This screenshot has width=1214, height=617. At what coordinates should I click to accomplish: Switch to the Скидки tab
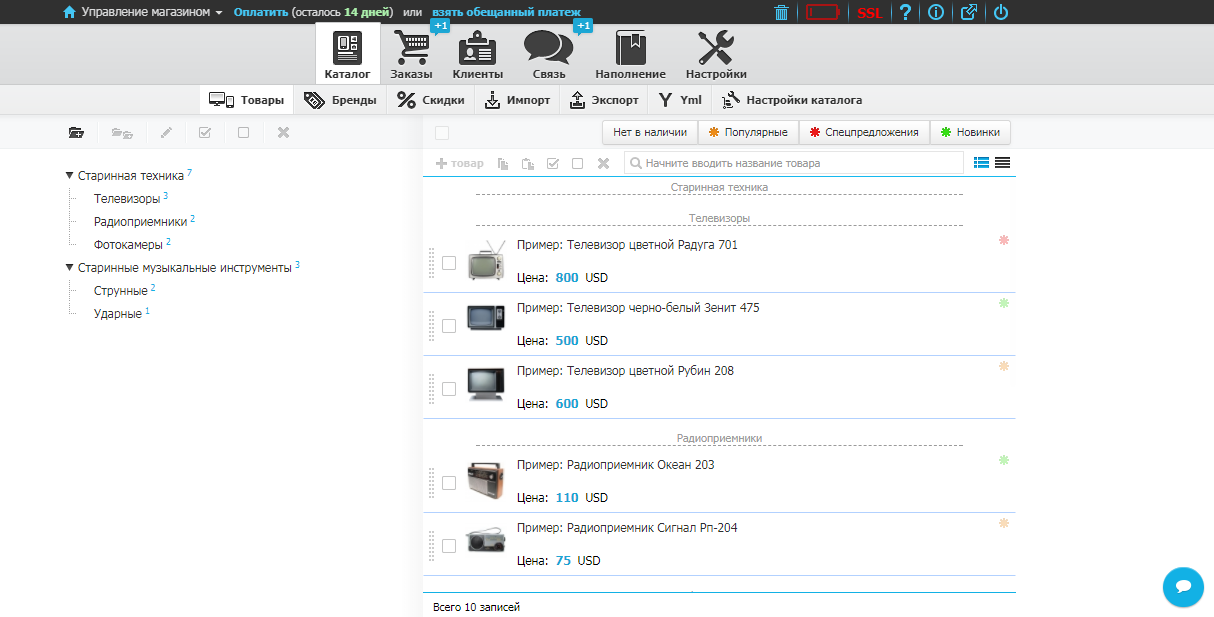coord(431,100)
